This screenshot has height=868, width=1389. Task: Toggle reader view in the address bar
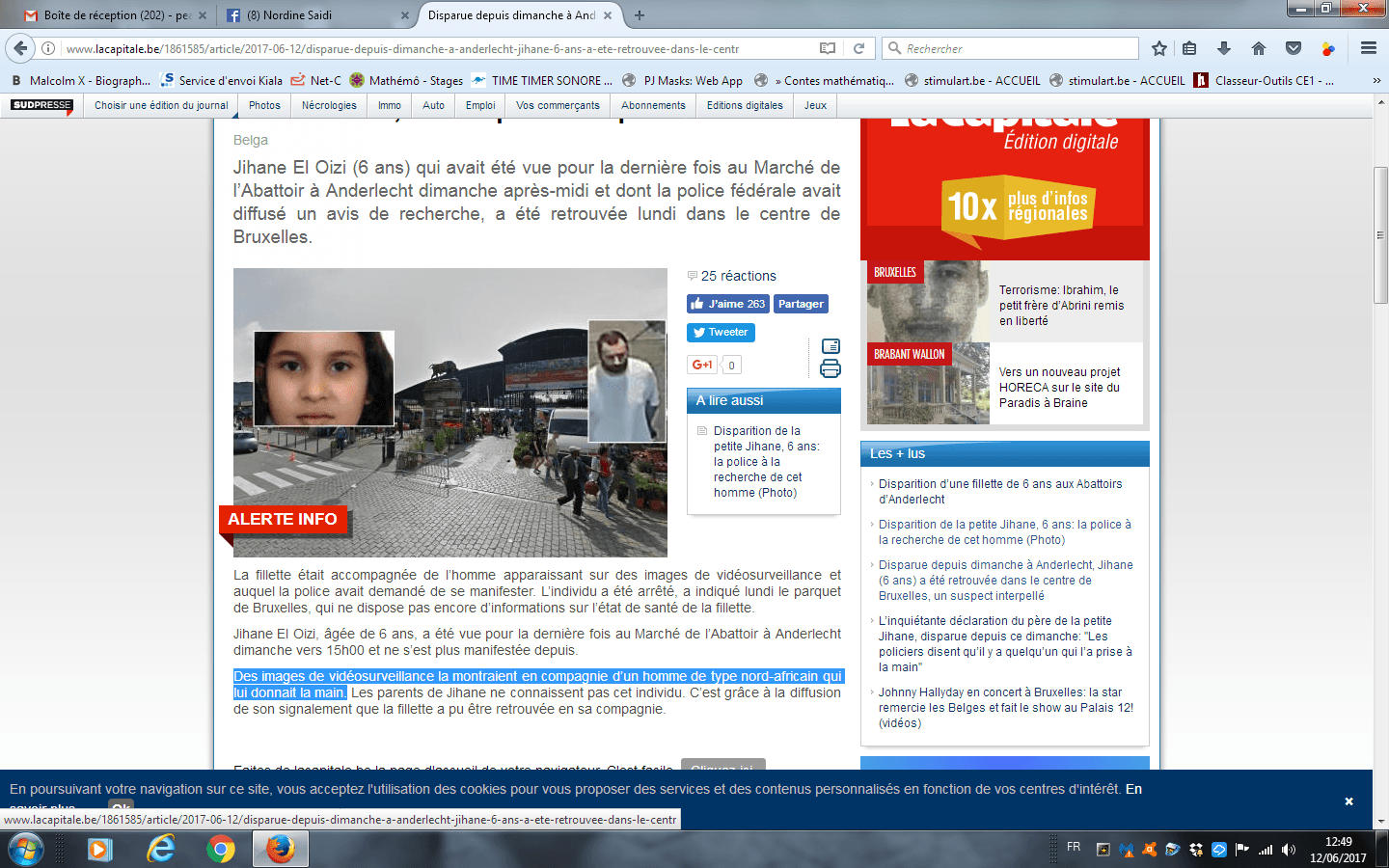(x=828, y=48)
